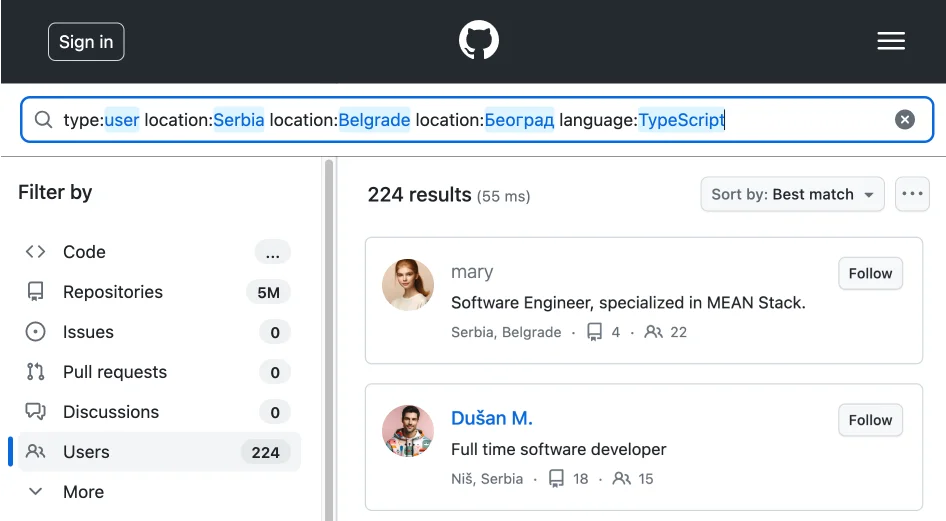Open the Sort by Best match dropdown
946x521 pixels.
(x=792, y=194)
